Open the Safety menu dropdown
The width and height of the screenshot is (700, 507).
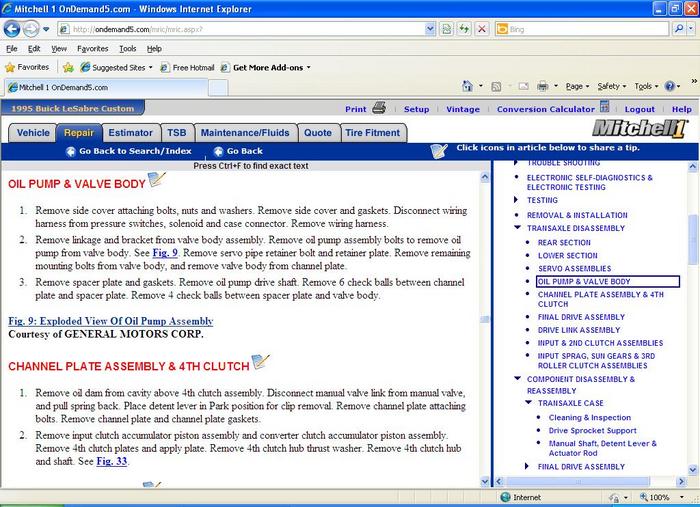click(612, 87)
